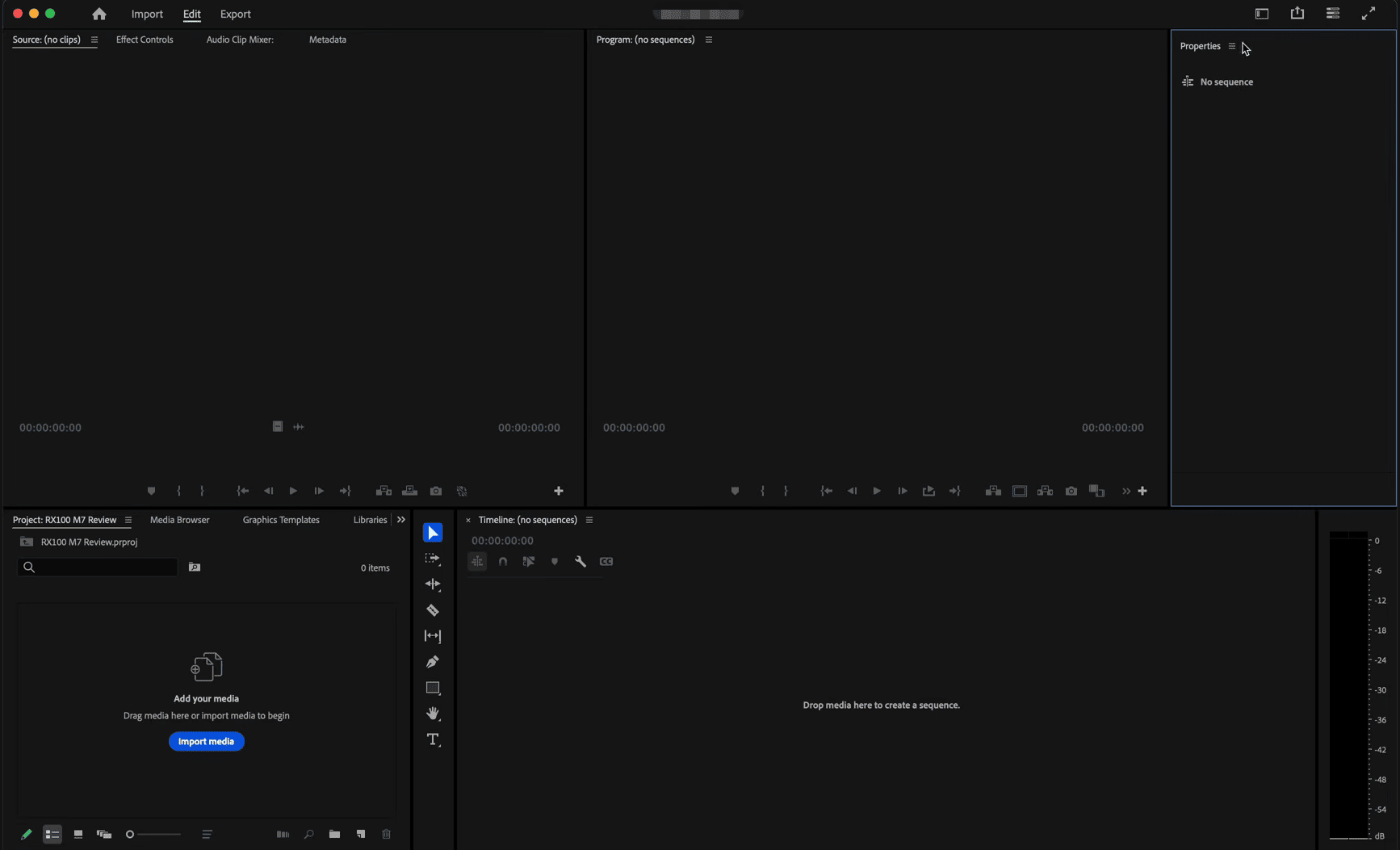Viewport: 1400px width, 850px height.
Task: Toggle Linked Selection in Timeline
Action: click(x=529, y=561)
